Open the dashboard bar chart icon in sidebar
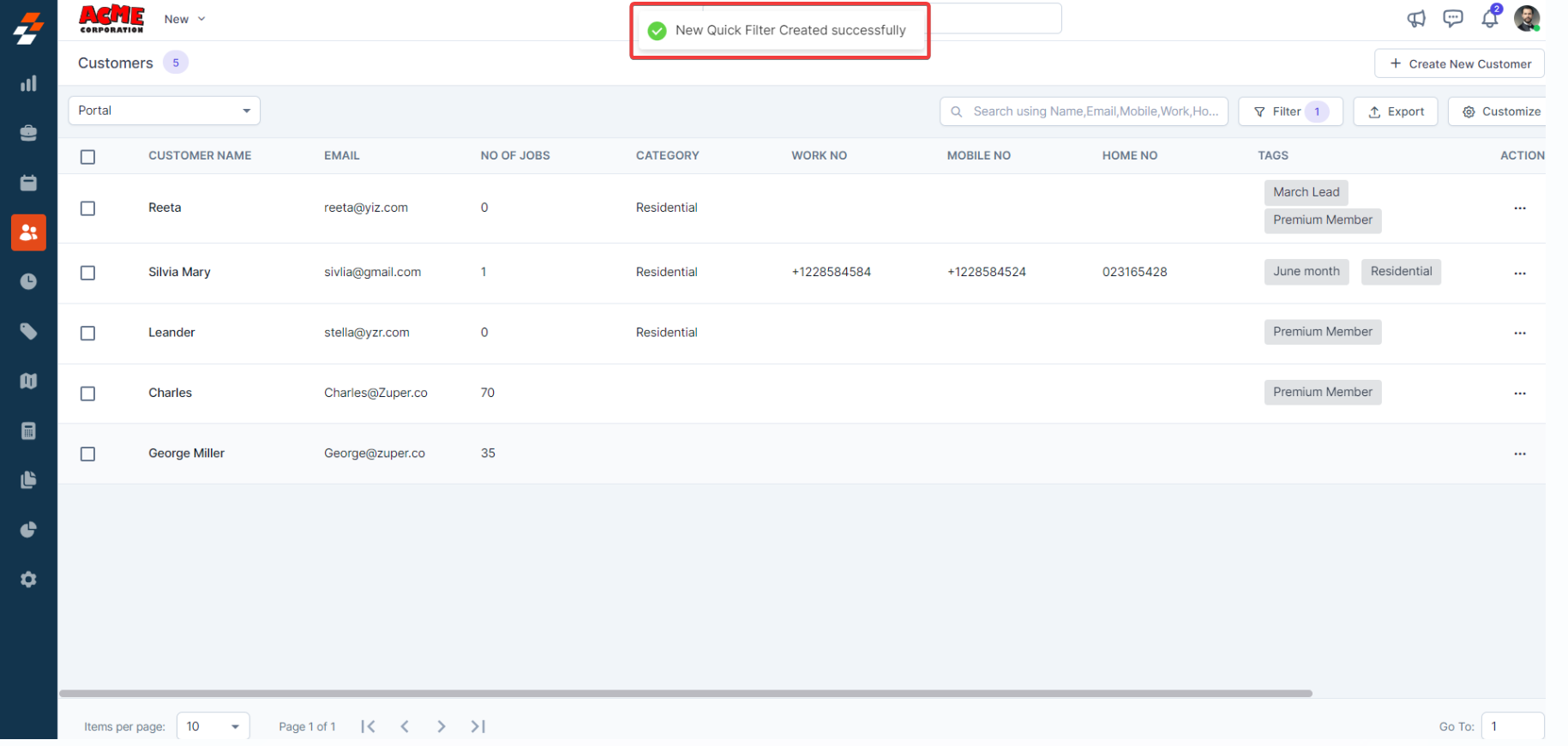 28,83
